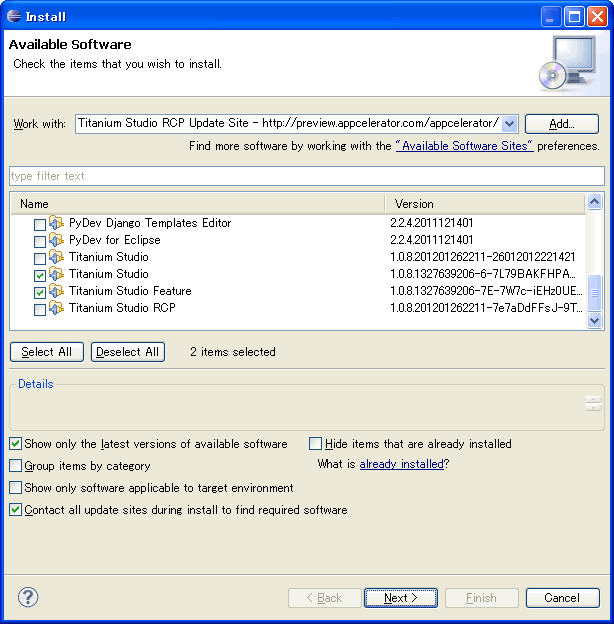
Task: Click the 2 items selected label
Action: point(233,352)
